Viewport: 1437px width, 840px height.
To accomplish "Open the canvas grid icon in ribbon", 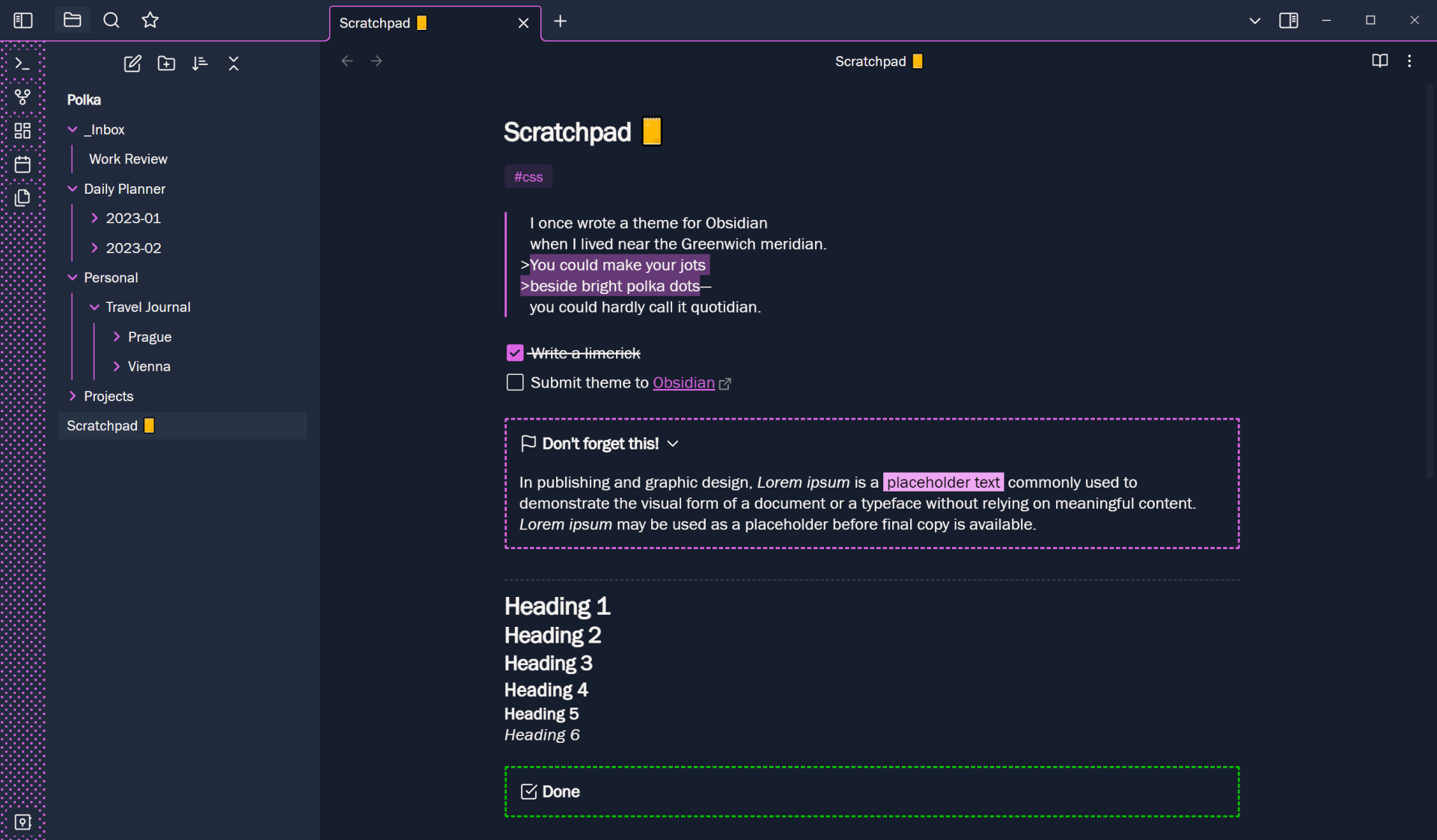I will (22, 131).
